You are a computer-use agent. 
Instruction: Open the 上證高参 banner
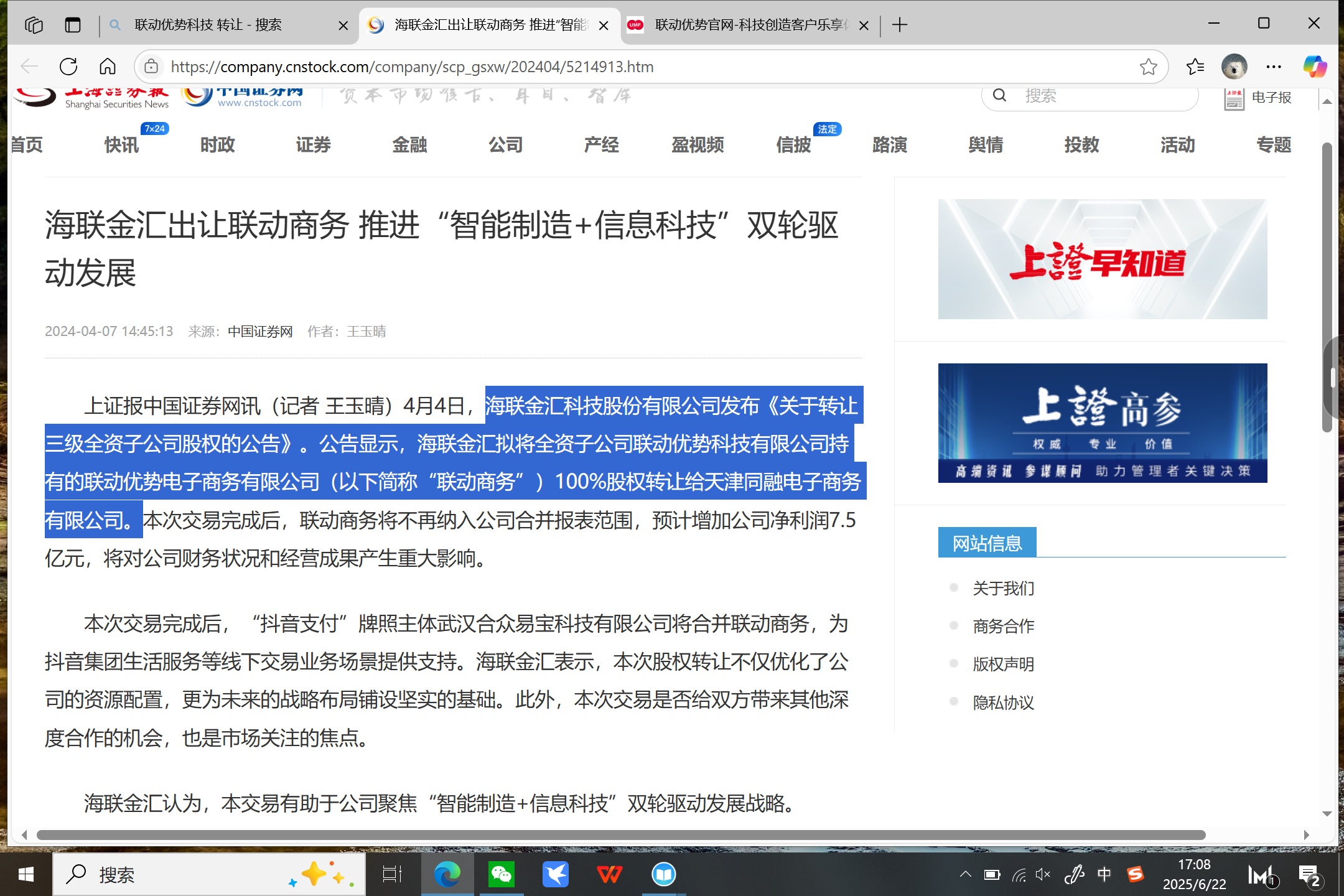[x=1103, y=423]
